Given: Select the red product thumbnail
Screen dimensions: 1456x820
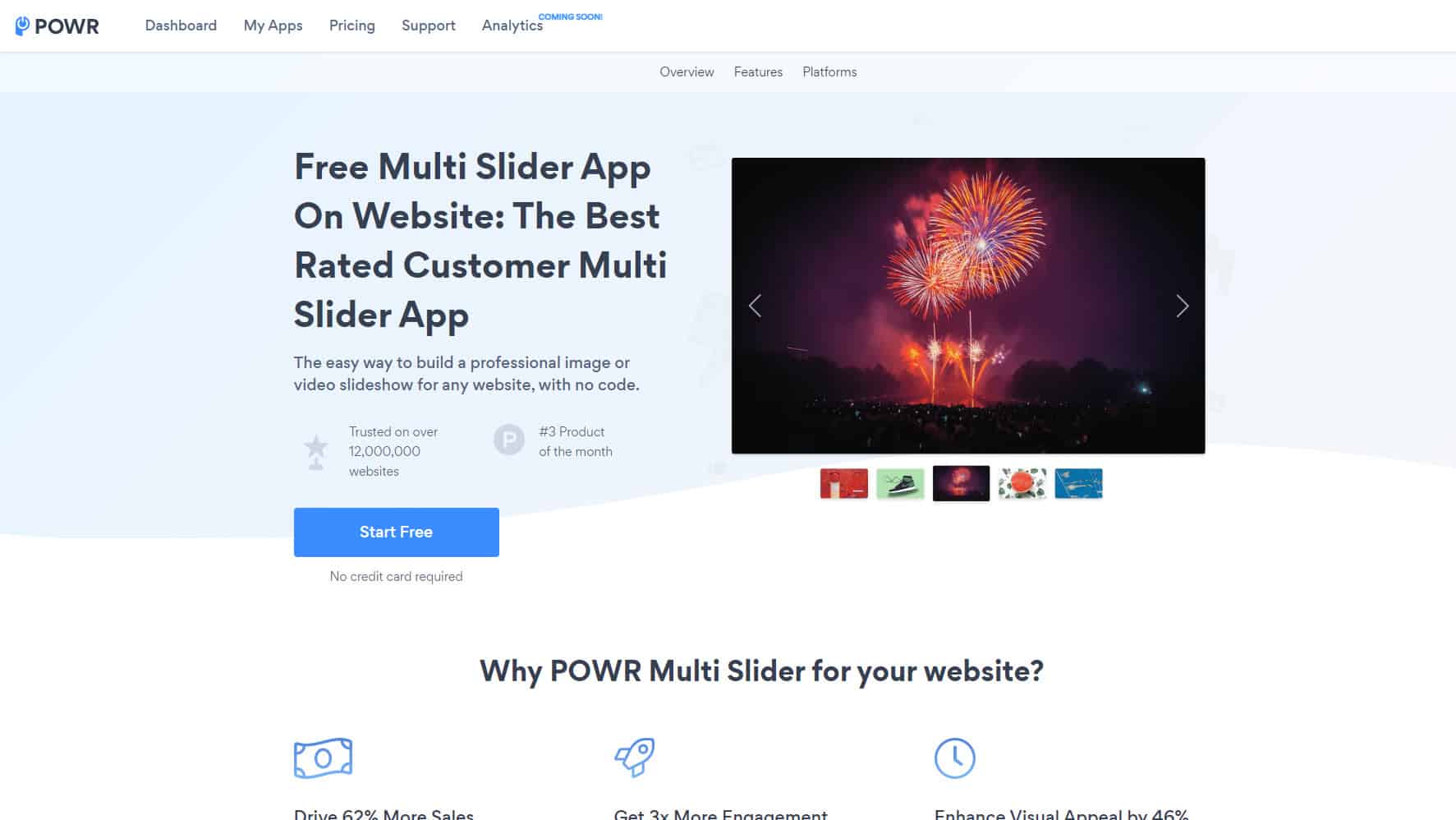Looking at the screenshot, I should click(x=844, y=484).
